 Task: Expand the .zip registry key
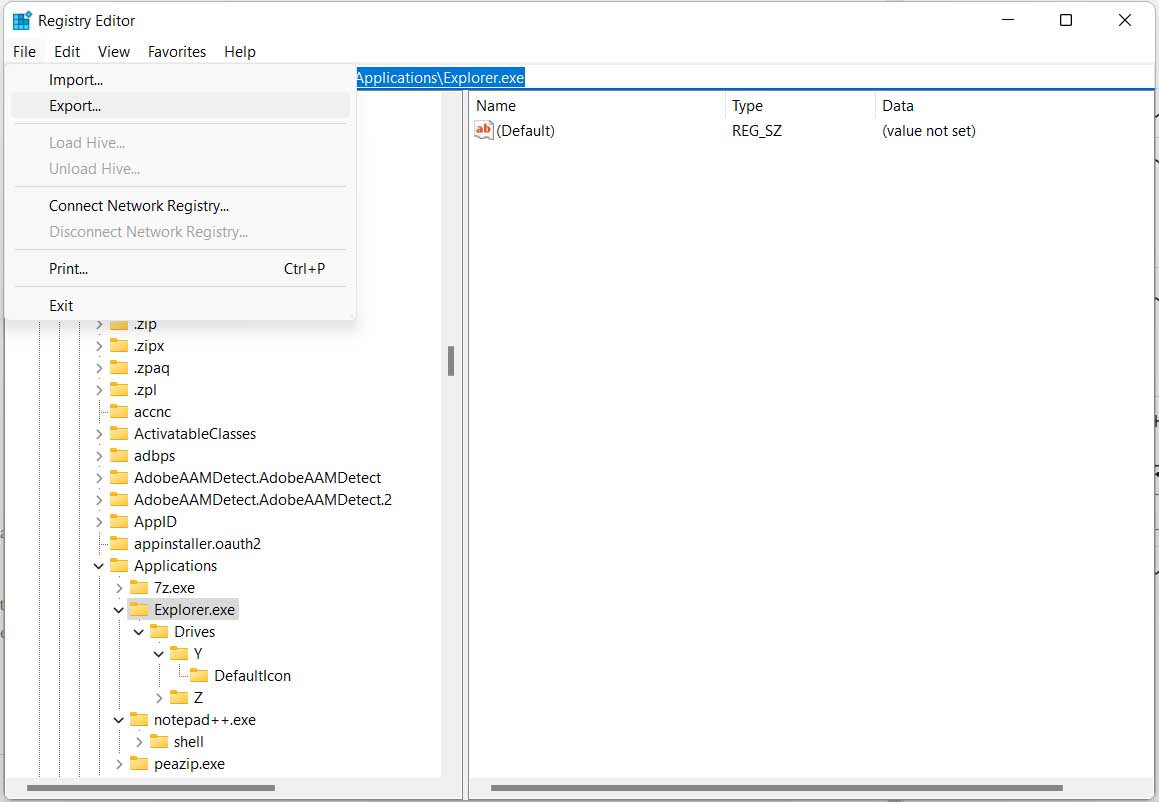[x=98, y=323]
